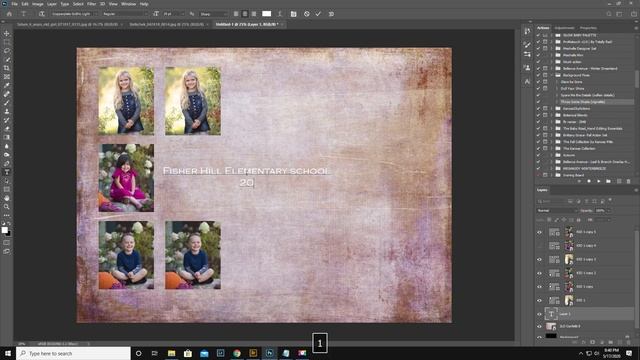Toggle text orientation in options bar
The height and width of the screenshot is (360, 640).
(42, 14)
